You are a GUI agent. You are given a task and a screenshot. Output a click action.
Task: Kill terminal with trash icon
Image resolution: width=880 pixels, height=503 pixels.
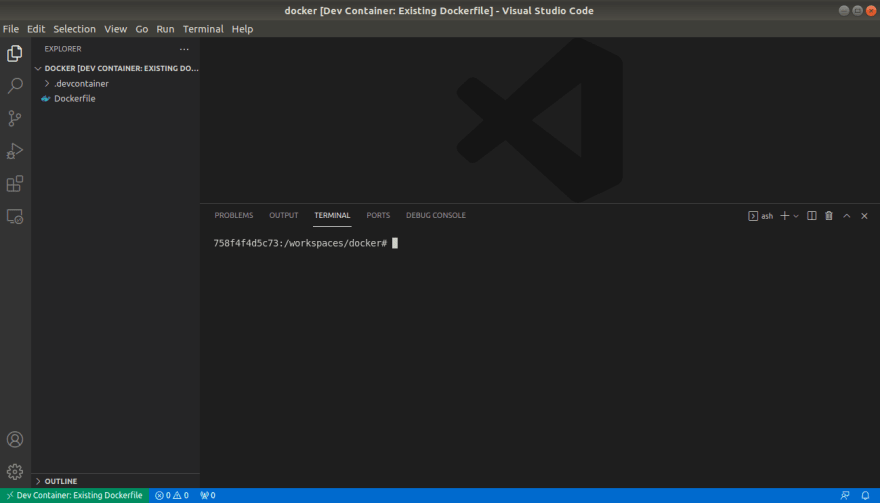pos(829,216)
